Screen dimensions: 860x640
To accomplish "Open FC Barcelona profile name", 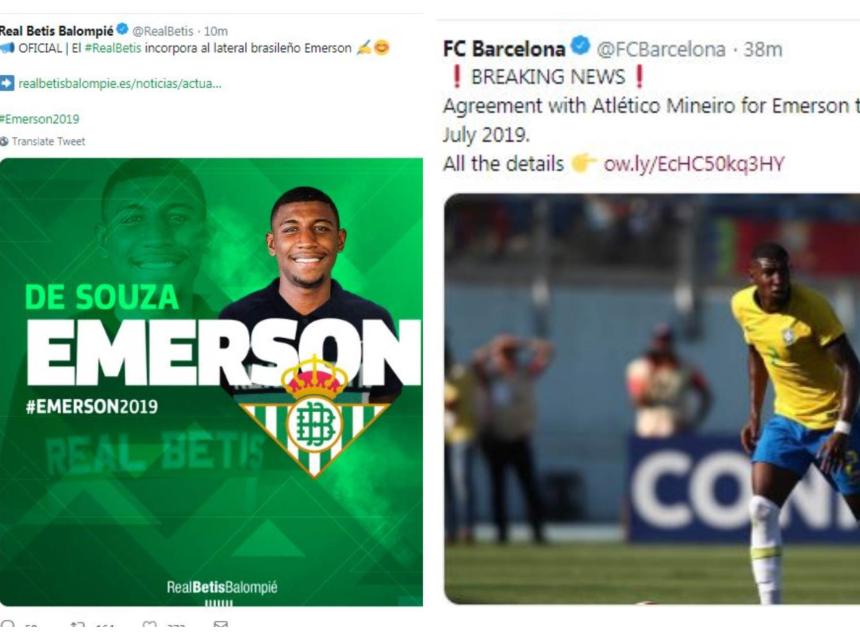I will pyautogui.click(x=504, y=49).
